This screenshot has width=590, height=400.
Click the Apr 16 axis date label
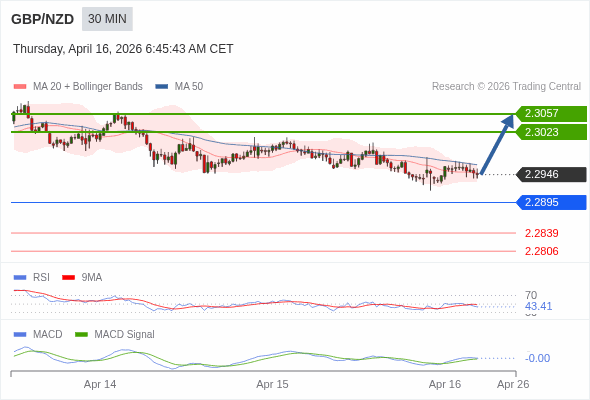(x=445, y=385)
